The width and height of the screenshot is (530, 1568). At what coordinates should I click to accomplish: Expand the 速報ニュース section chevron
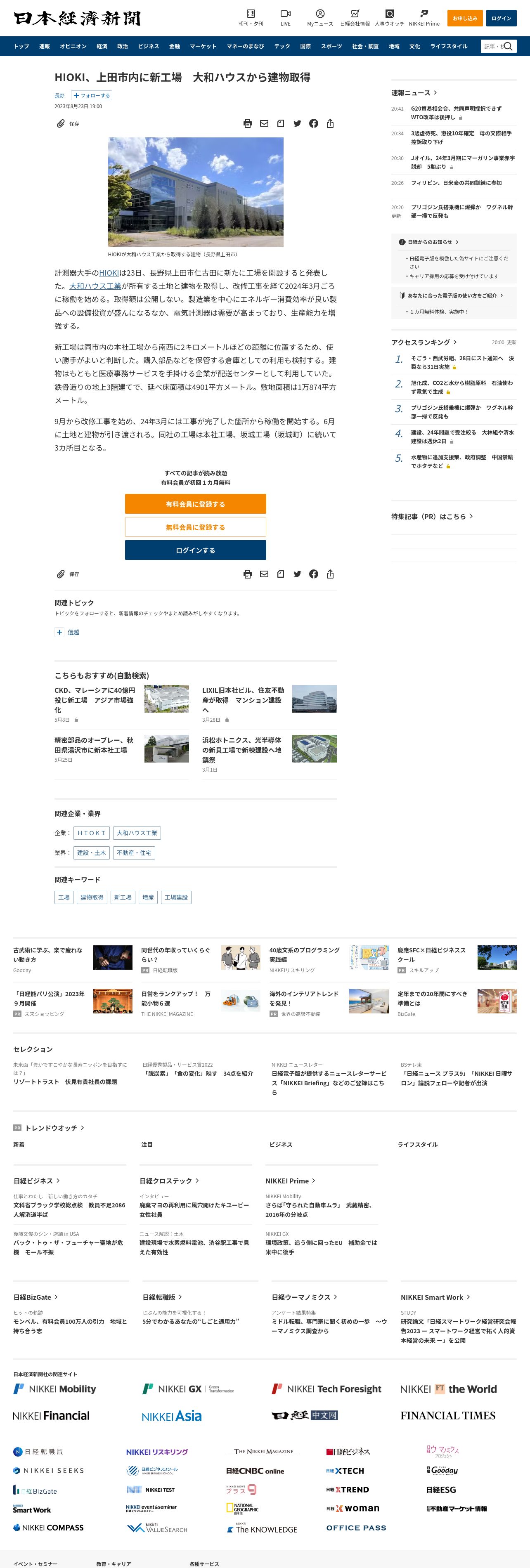pyautogui.click(x=435, y=92)
